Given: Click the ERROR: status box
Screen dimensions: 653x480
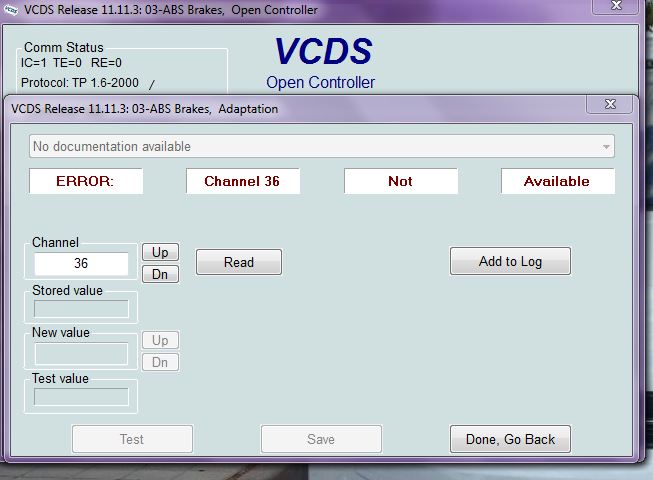Looking at the screenshot, I should [86, 181].
